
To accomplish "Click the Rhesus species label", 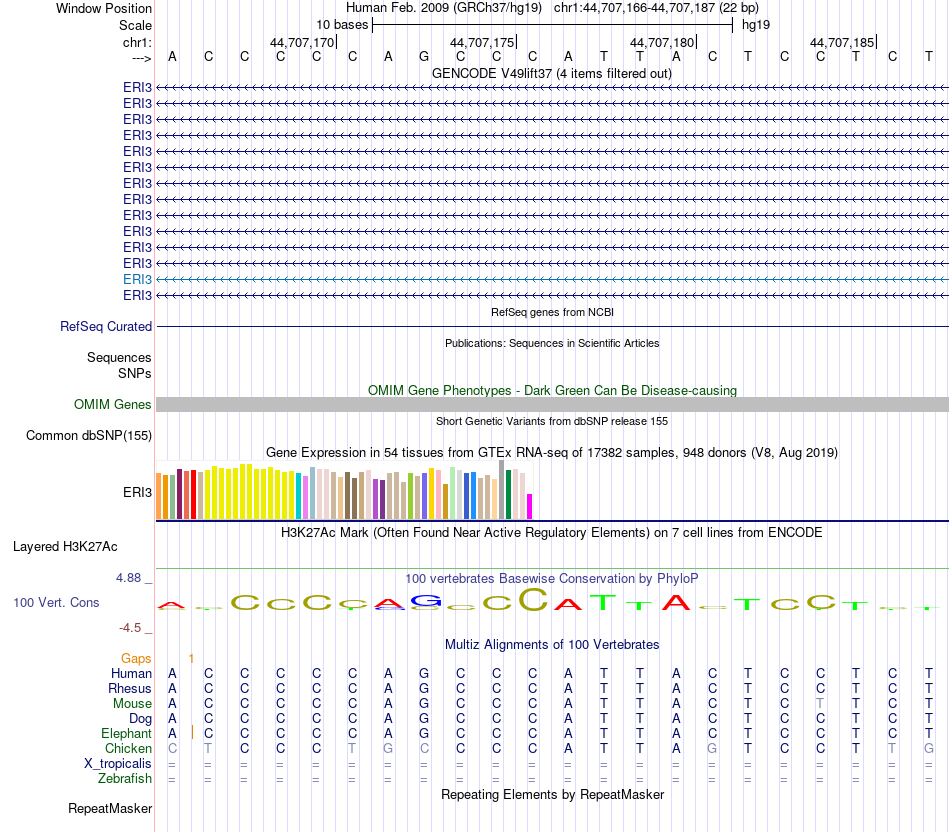I will [x=130, y=688].
